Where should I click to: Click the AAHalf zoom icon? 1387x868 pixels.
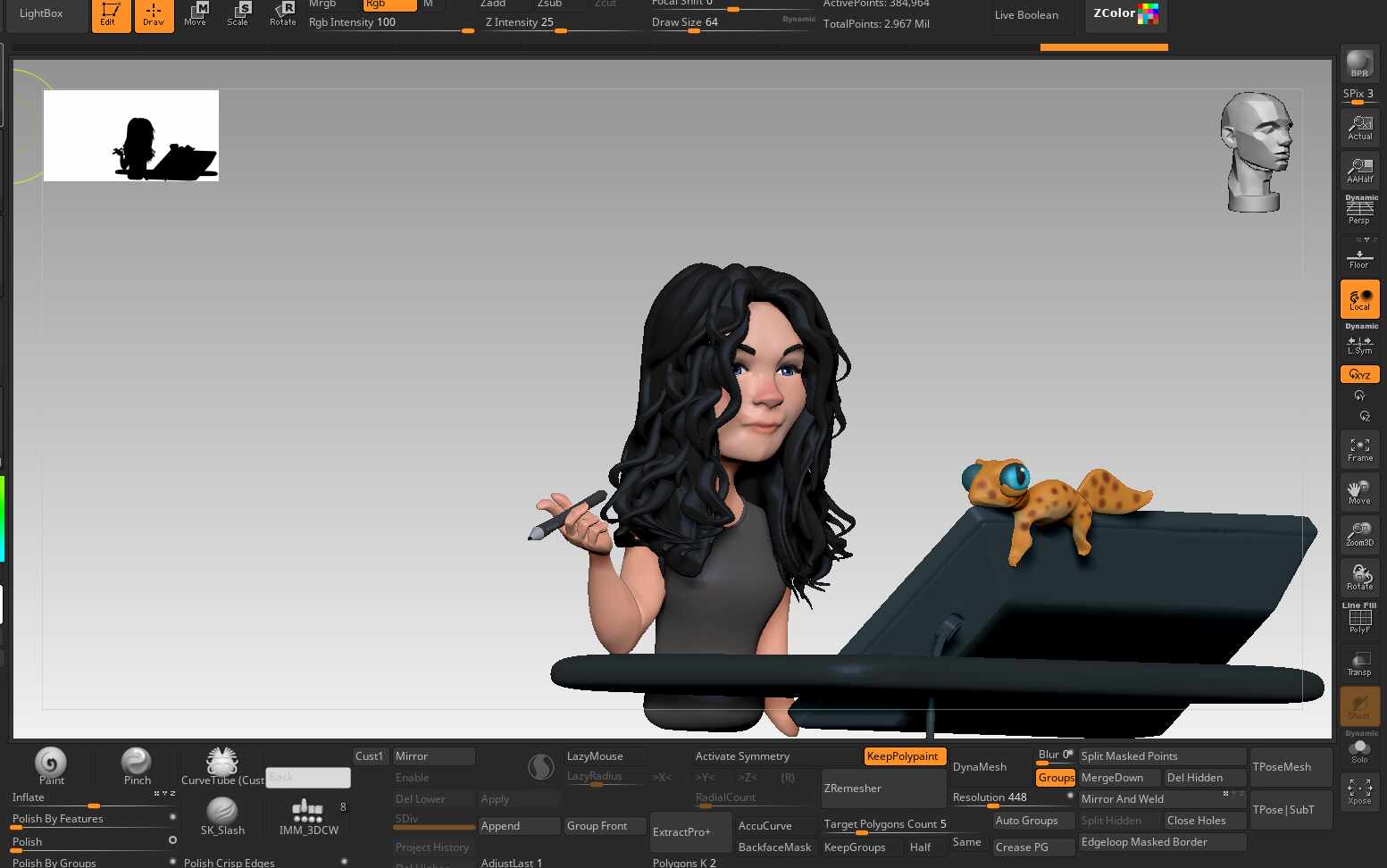[x=1359, y=171]
